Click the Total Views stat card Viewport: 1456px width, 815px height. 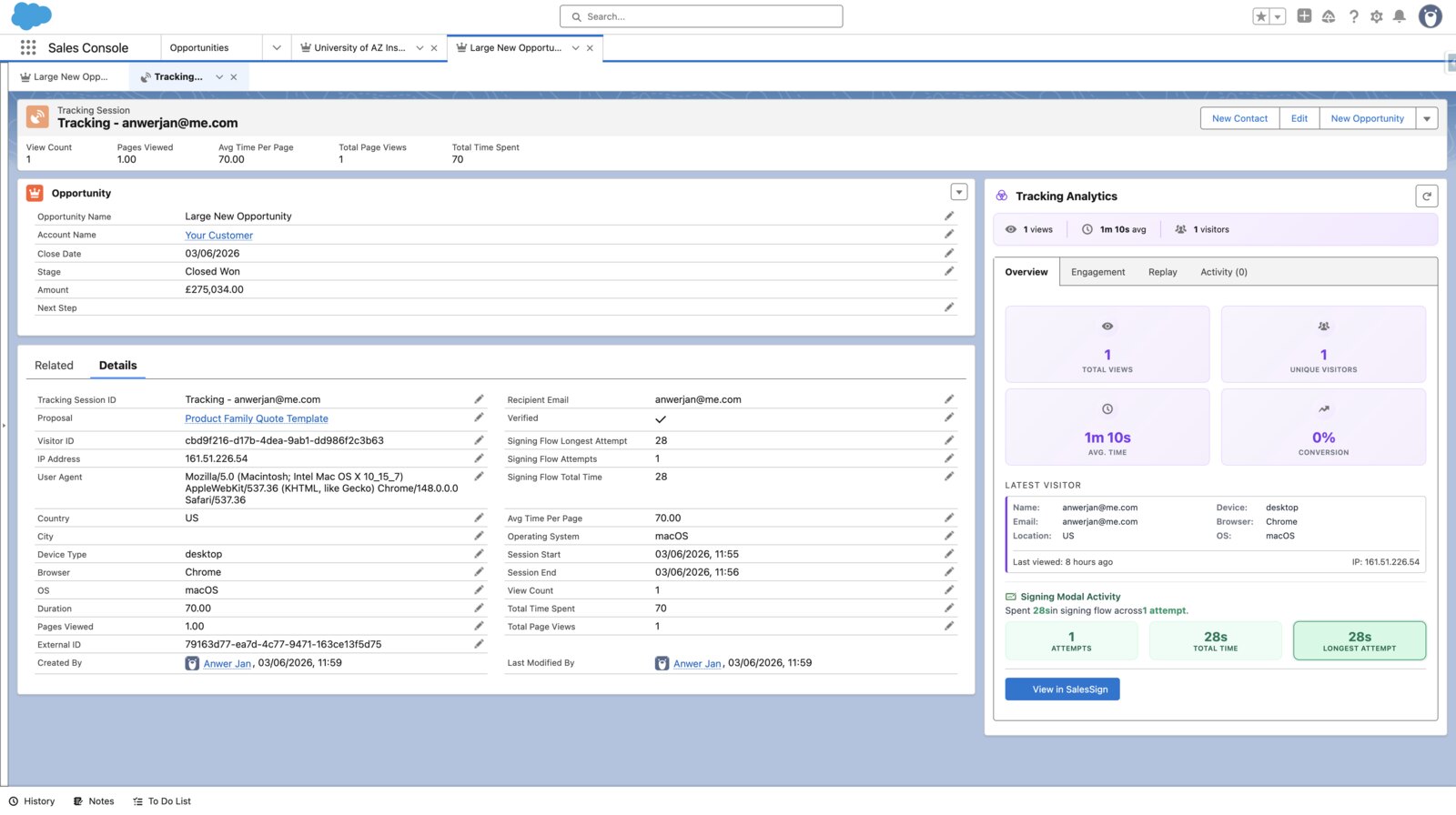[1107, 344]
